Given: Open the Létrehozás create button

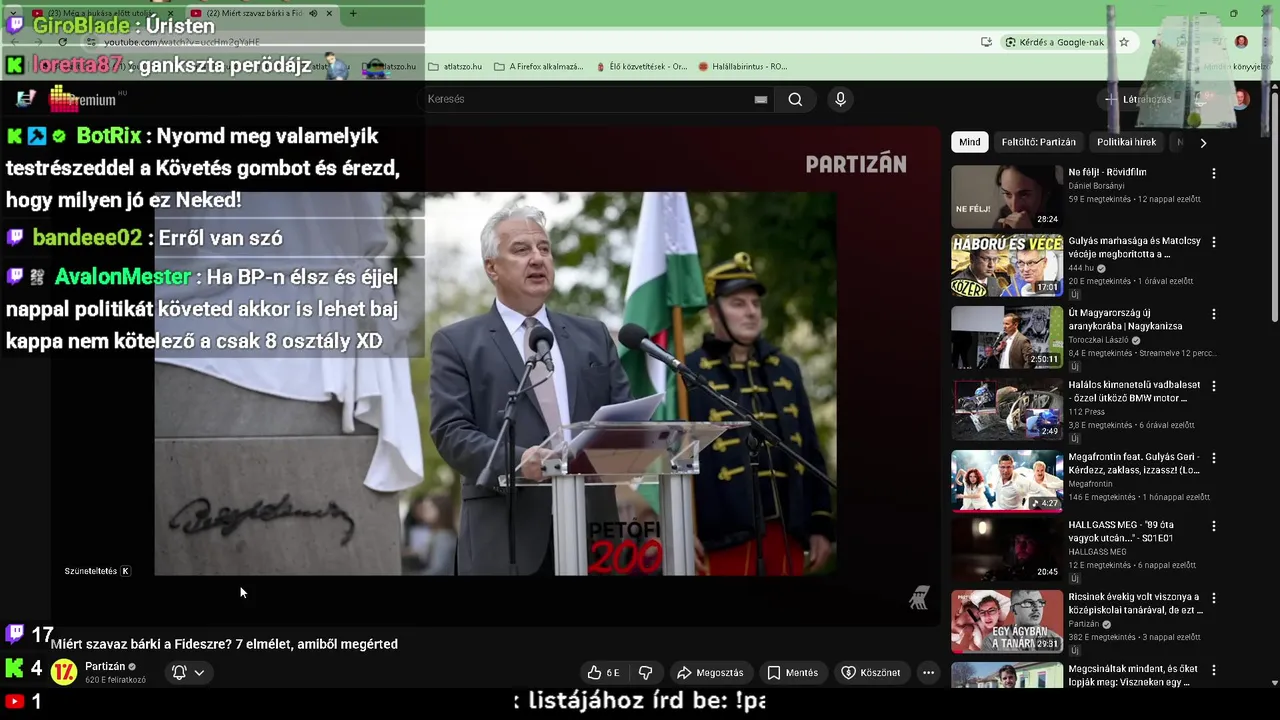Looking at the screenshot, I should click(x=1137, y=99).
